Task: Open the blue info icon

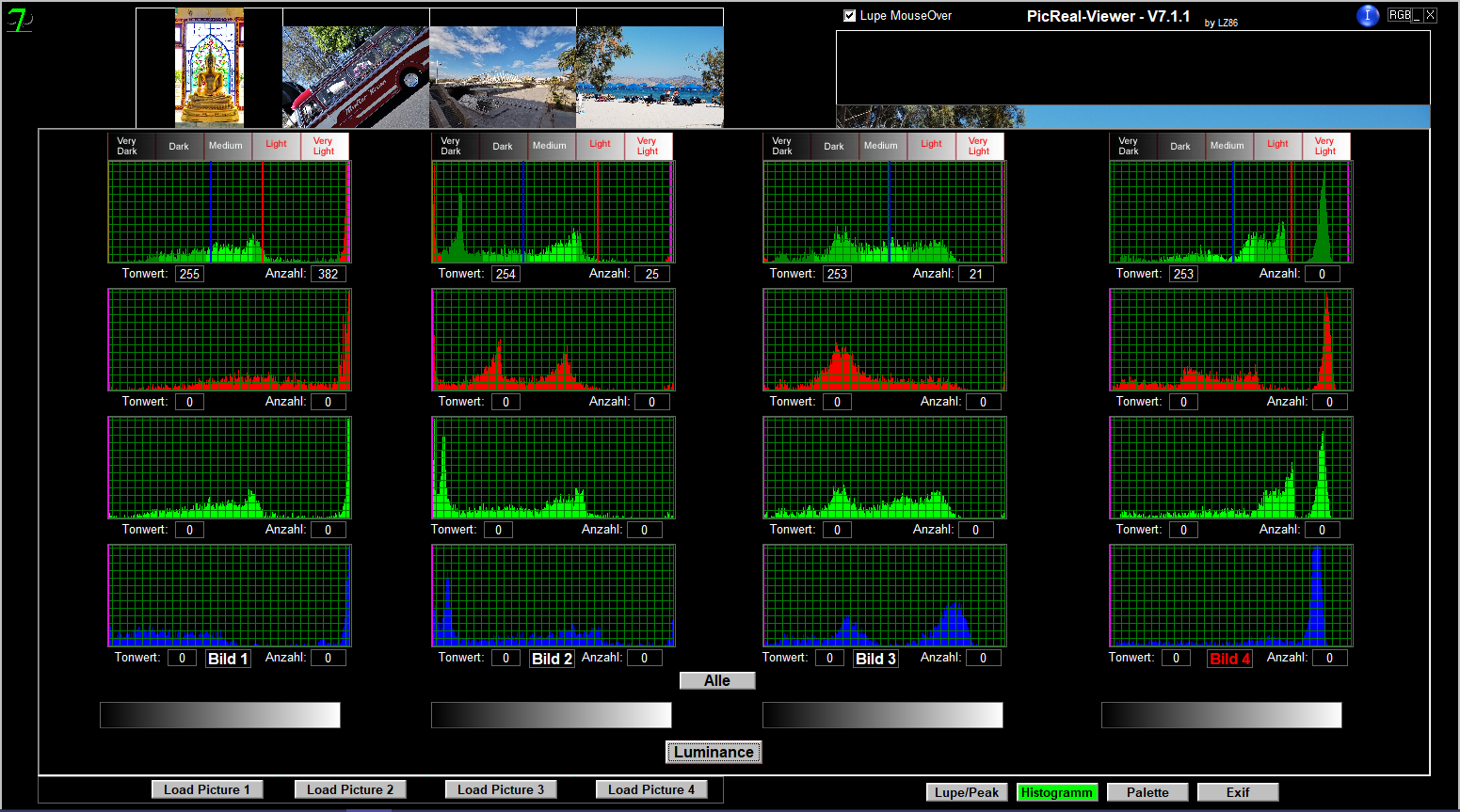Action: [1368, 15]
